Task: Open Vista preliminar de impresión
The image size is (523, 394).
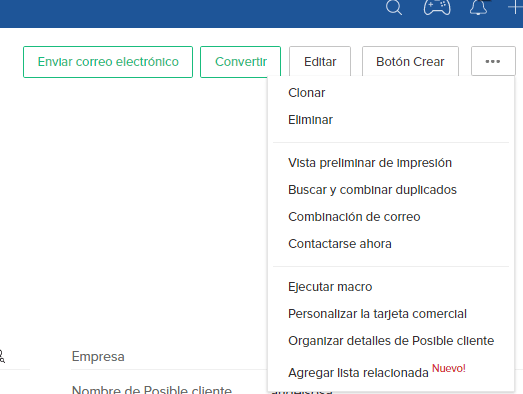Action: tap(370, 163)
